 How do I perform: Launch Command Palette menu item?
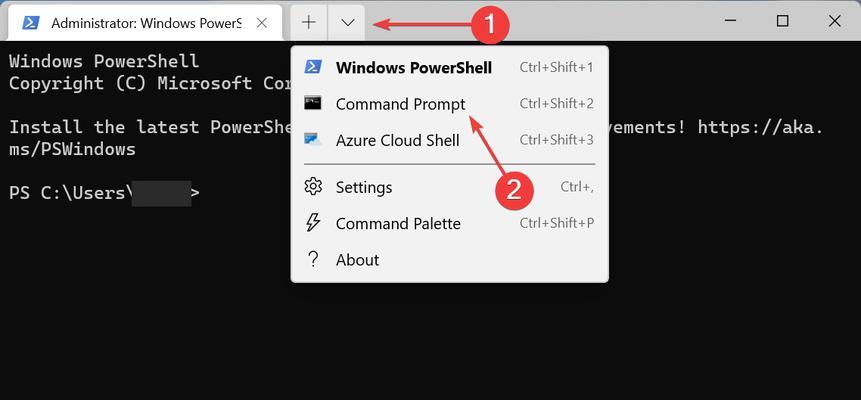coord(449,224)
